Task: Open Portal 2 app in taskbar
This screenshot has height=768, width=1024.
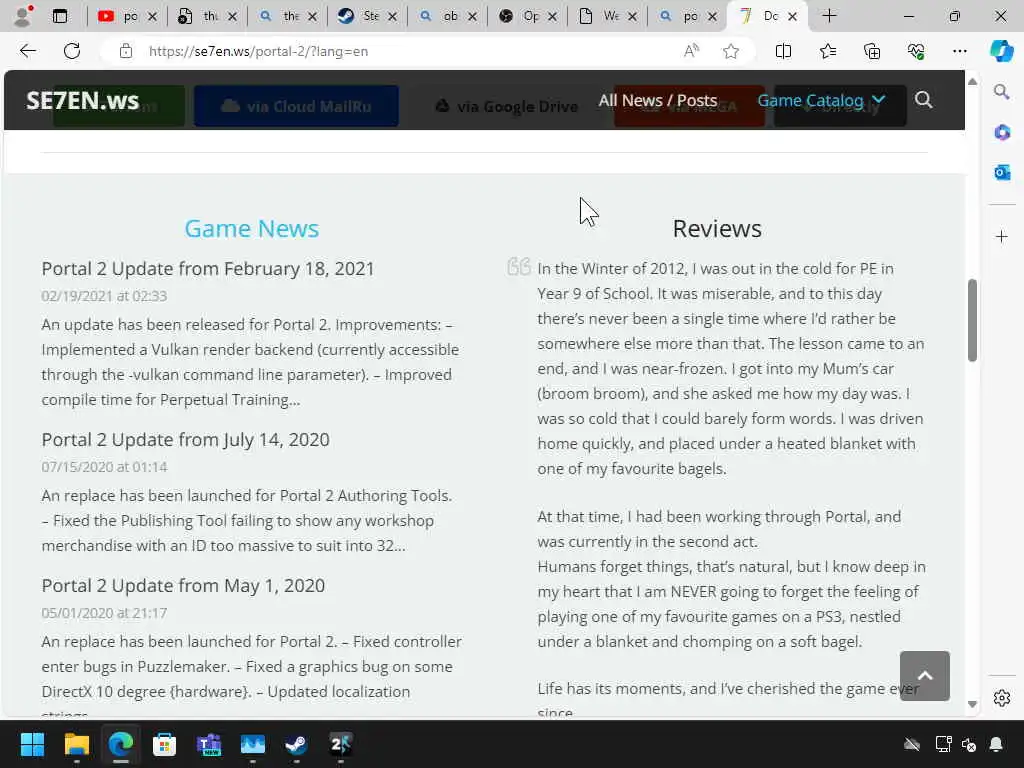Action: coord(340,744)
